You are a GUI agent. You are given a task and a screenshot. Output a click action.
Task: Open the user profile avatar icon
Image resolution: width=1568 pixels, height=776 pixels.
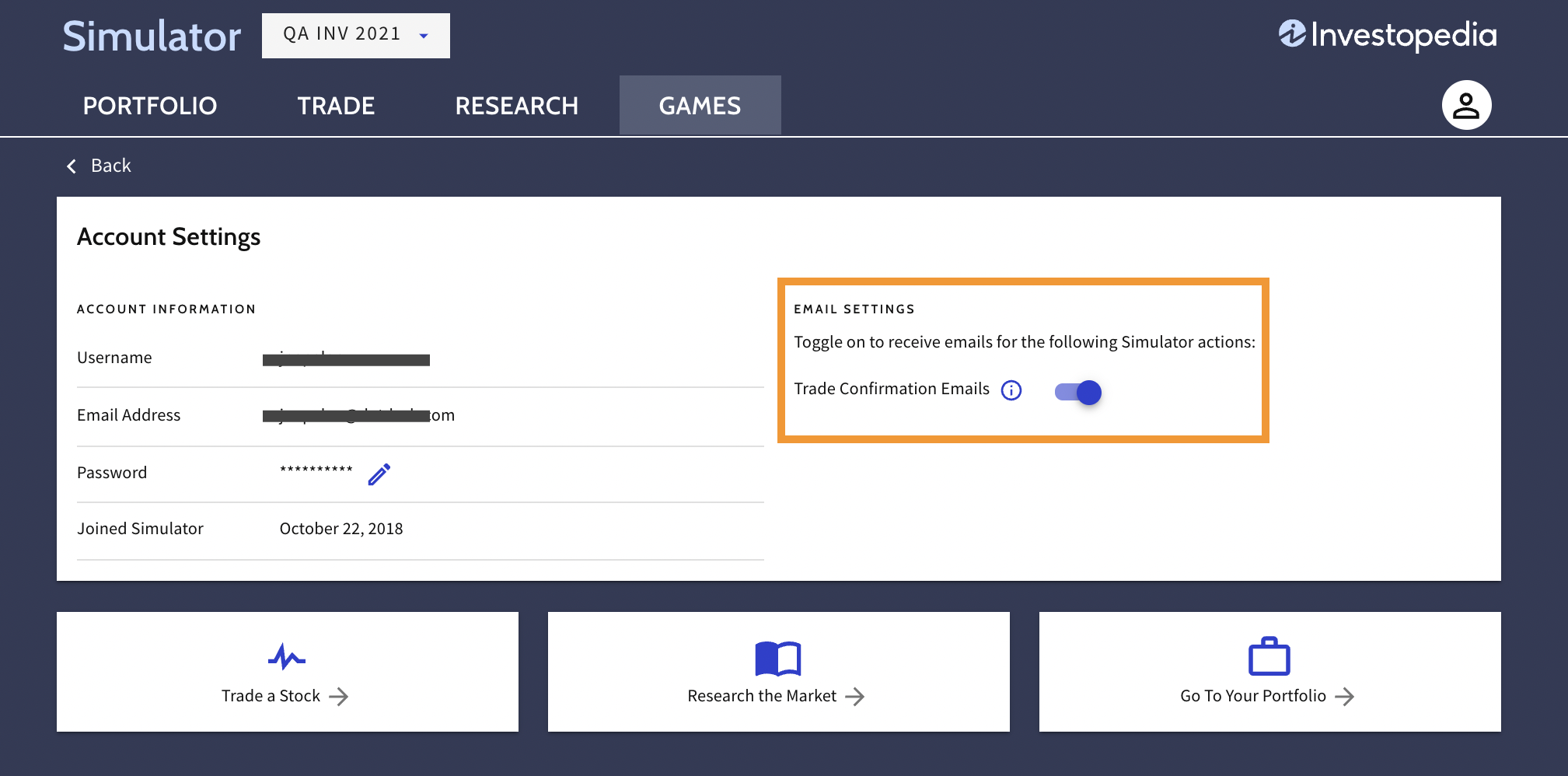tap(1466, 105)
